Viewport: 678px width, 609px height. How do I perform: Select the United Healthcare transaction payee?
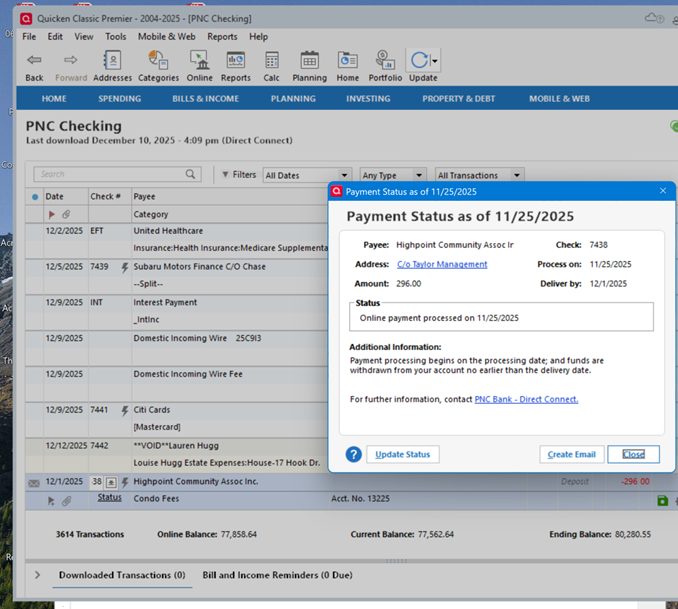click(168, 231)
